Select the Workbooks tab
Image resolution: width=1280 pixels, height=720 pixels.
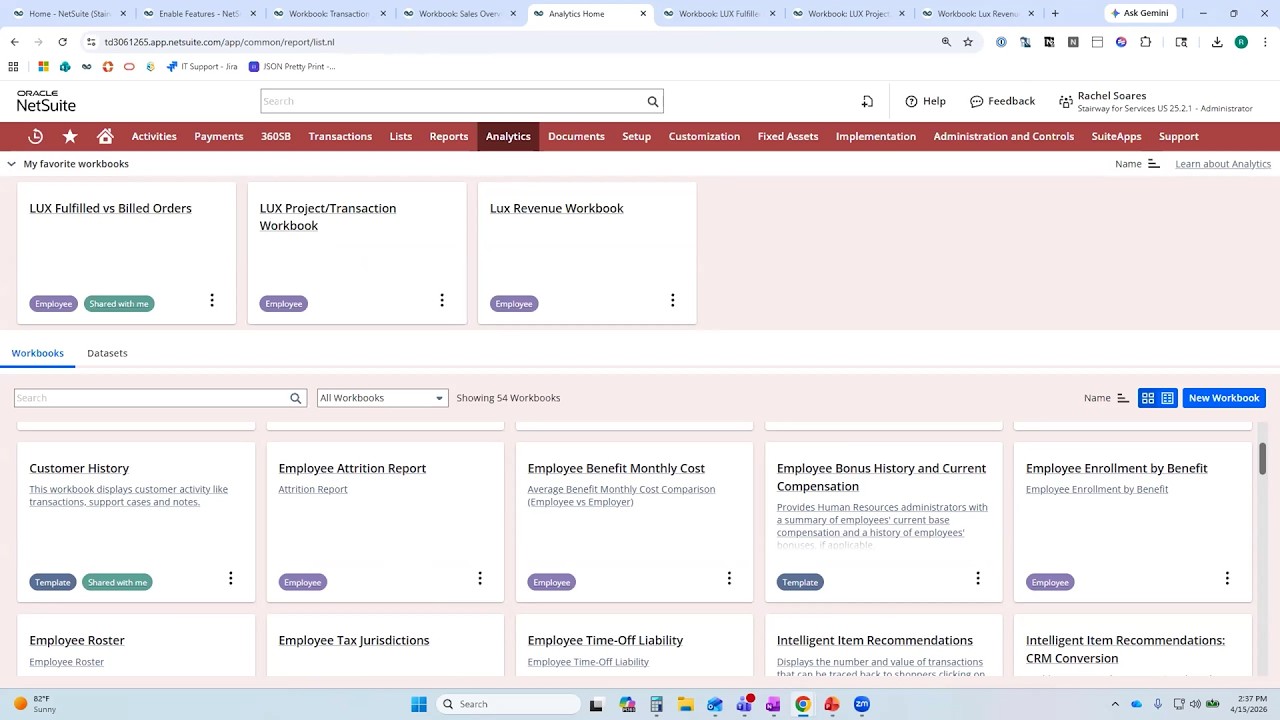[38, 353]
